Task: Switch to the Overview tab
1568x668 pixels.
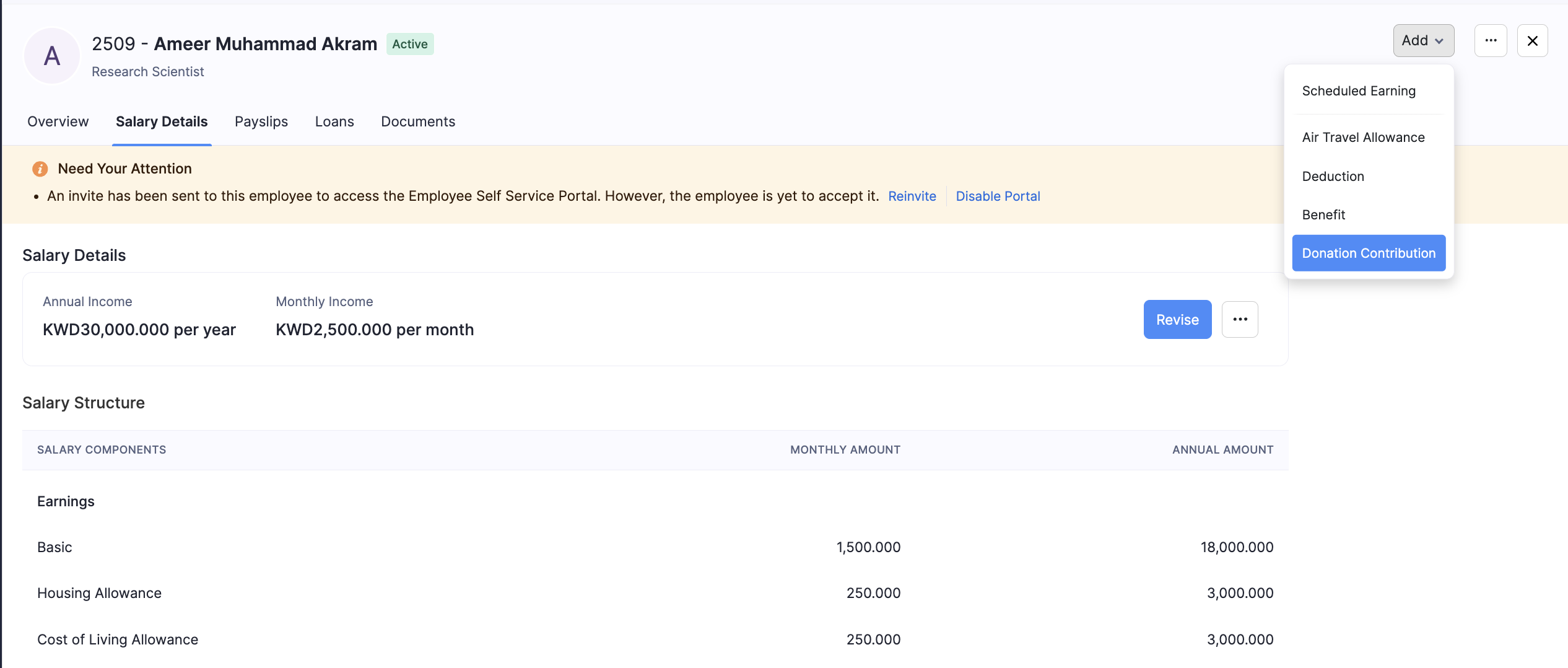Action: click(x=58, y=121)
